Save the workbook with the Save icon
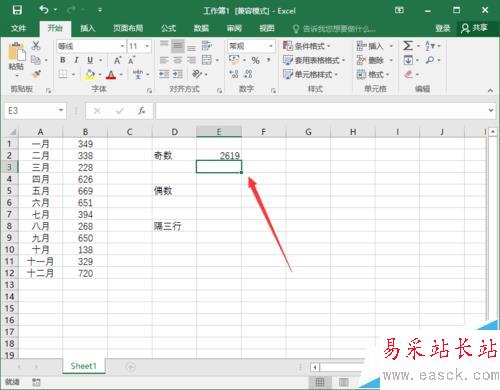500x390 pixels. tap(17, 10)
